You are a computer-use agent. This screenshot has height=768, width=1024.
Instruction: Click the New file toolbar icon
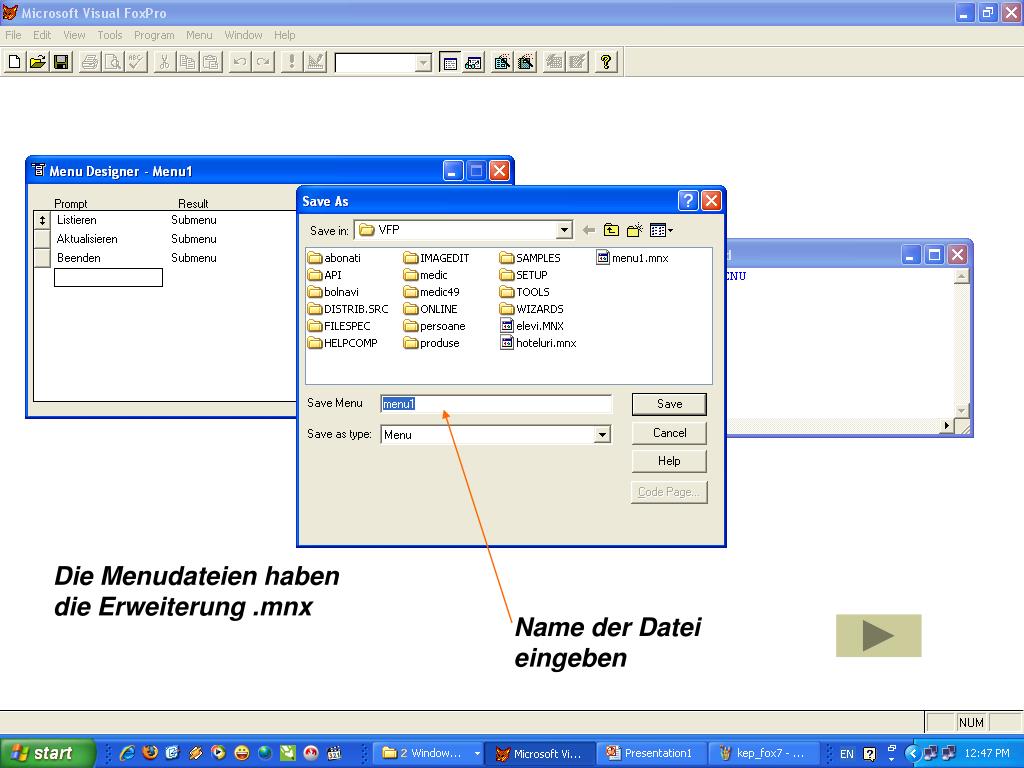[14, 62]
